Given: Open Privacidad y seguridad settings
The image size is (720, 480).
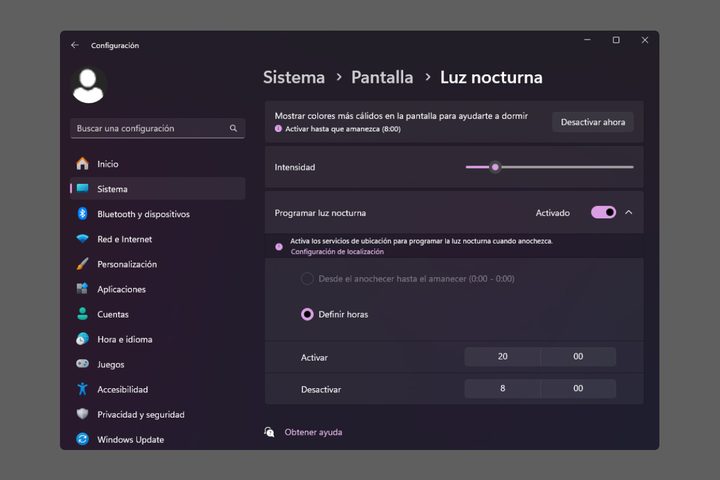Looking at the screenshot, I should 158,414.
